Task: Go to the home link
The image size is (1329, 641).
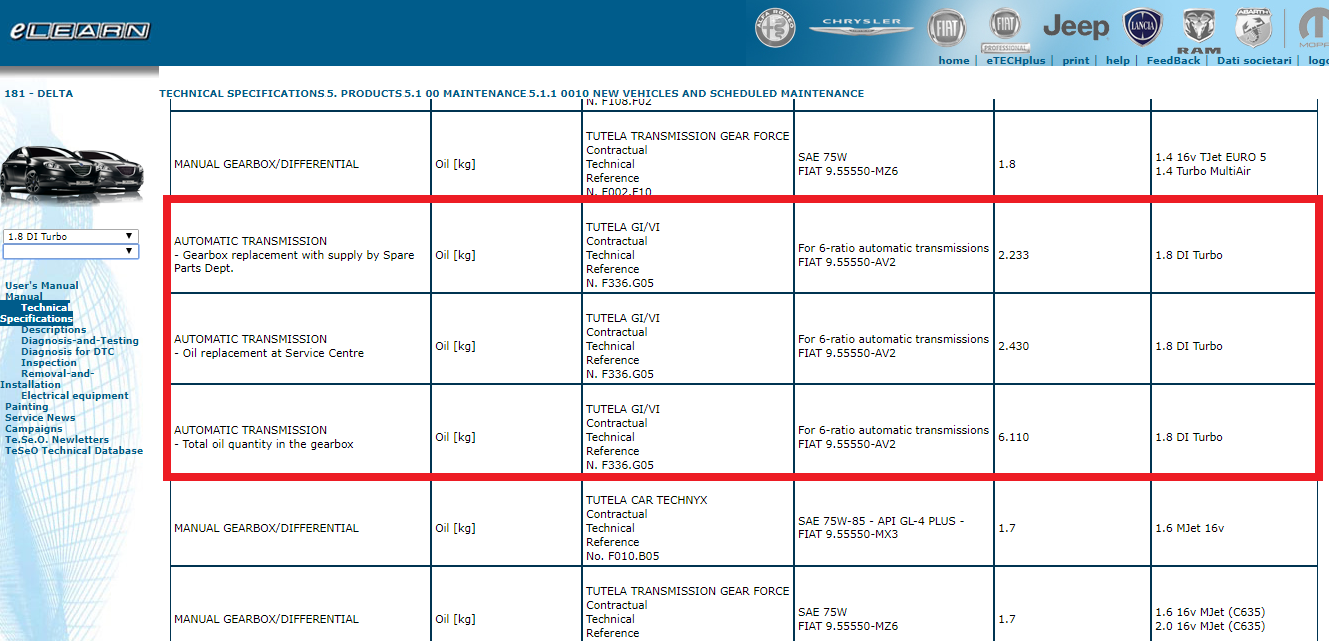Action: tap(954, 61)
